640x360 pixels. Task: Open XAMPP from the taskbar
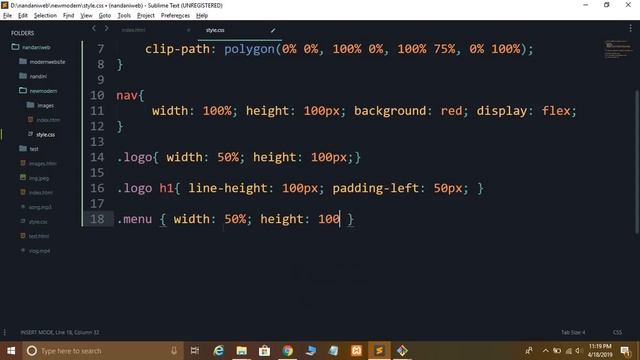click(356, 351)
